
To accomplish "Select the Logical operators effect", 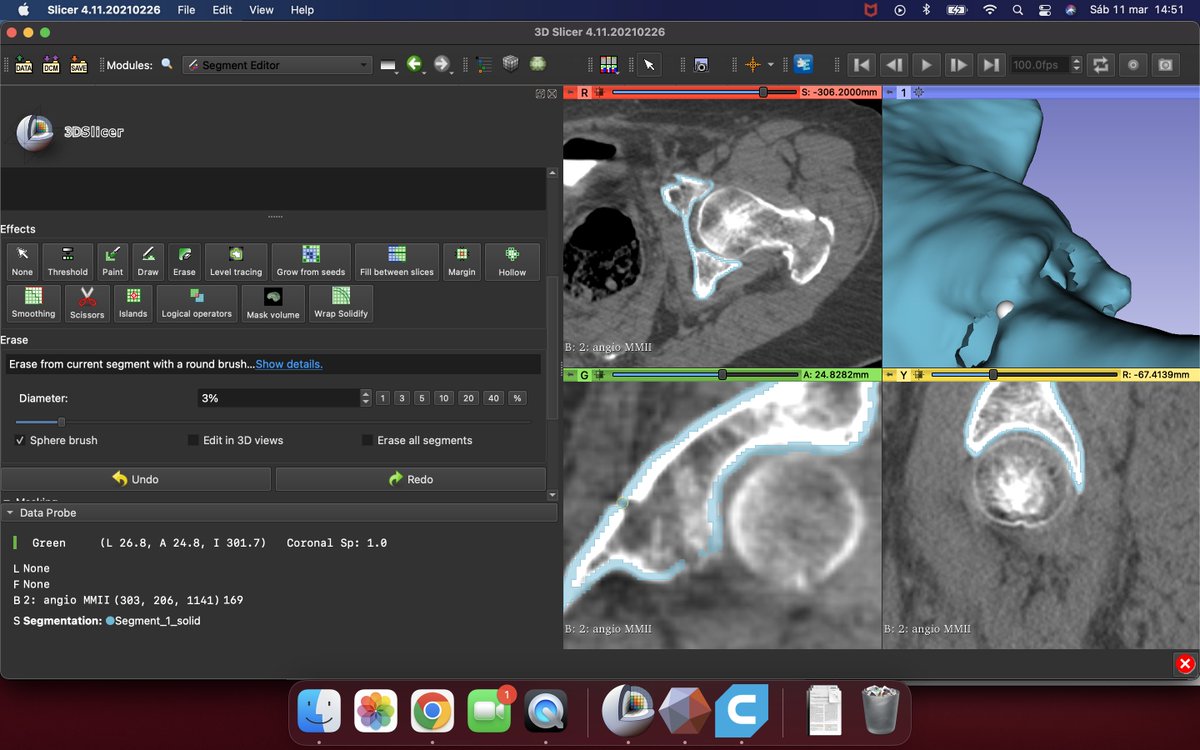I will 197,303.
